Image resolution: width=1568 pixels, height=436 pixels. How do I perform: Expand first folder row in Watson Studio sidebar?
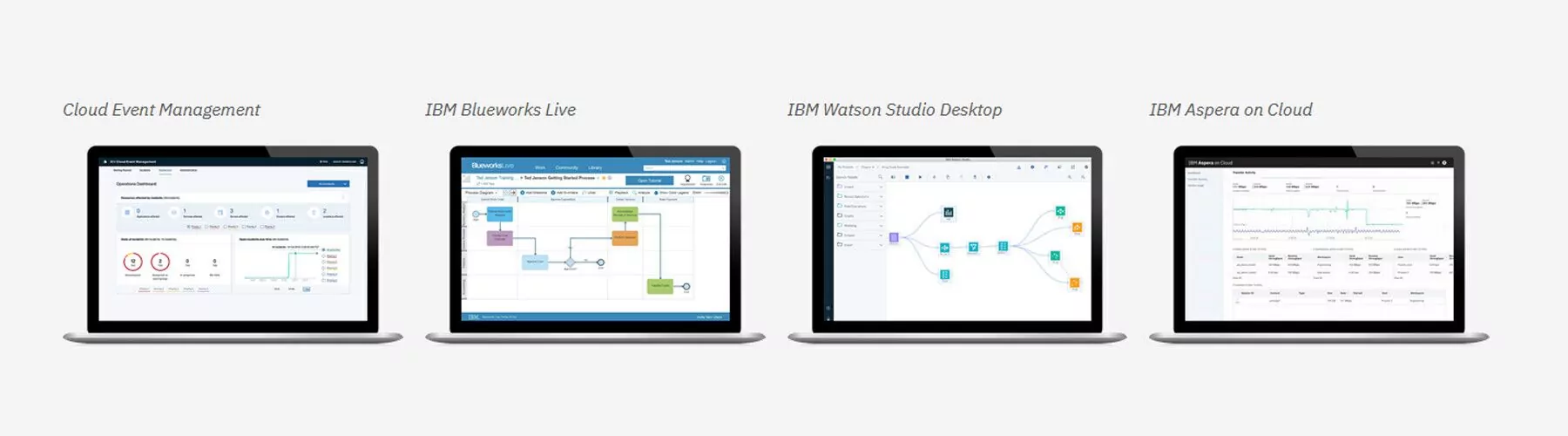point(860,187)
